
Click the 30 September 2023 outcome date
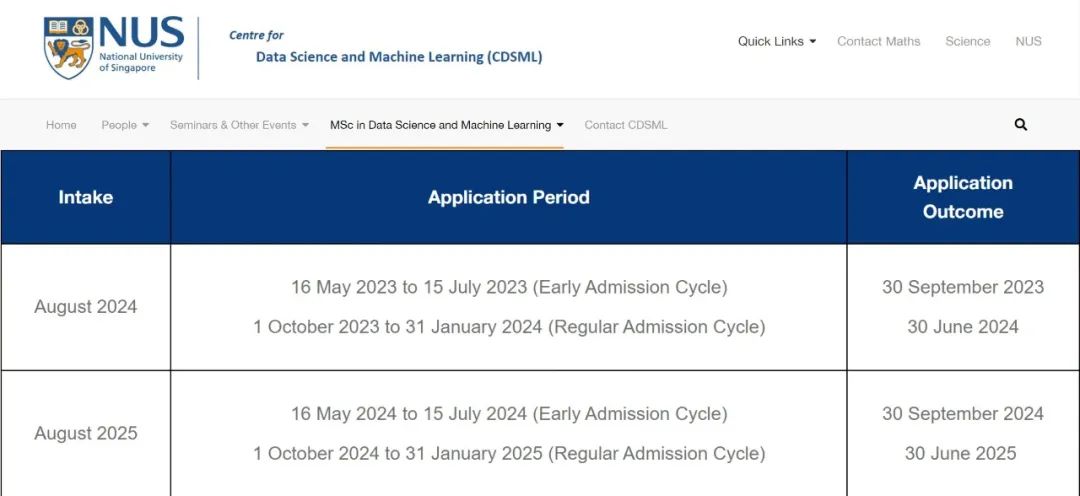click(963, 287)
